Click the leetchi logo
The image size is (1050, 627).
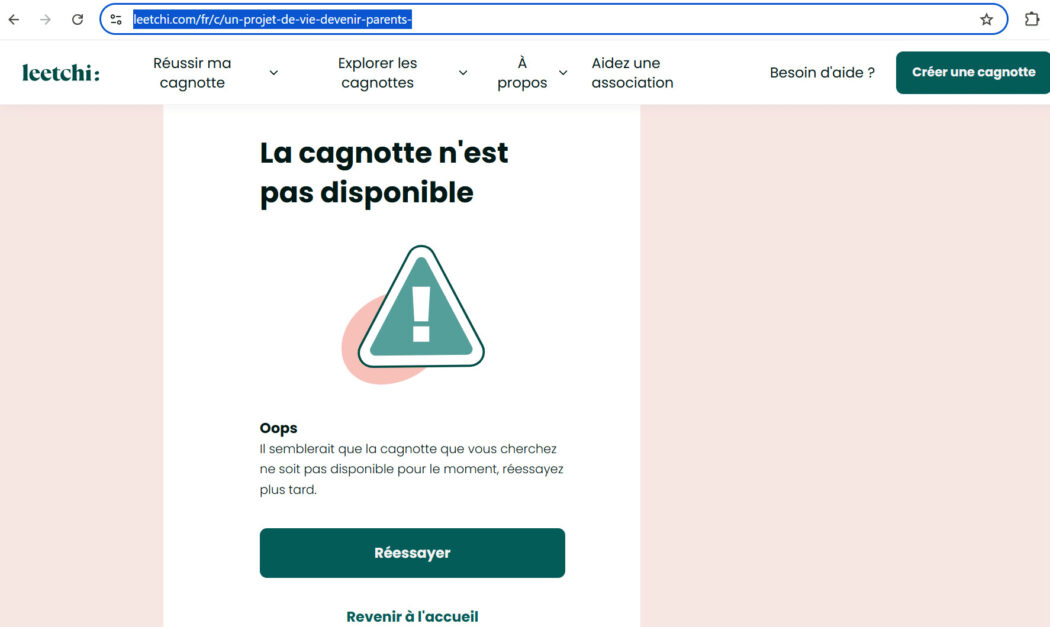click(60, 71)
